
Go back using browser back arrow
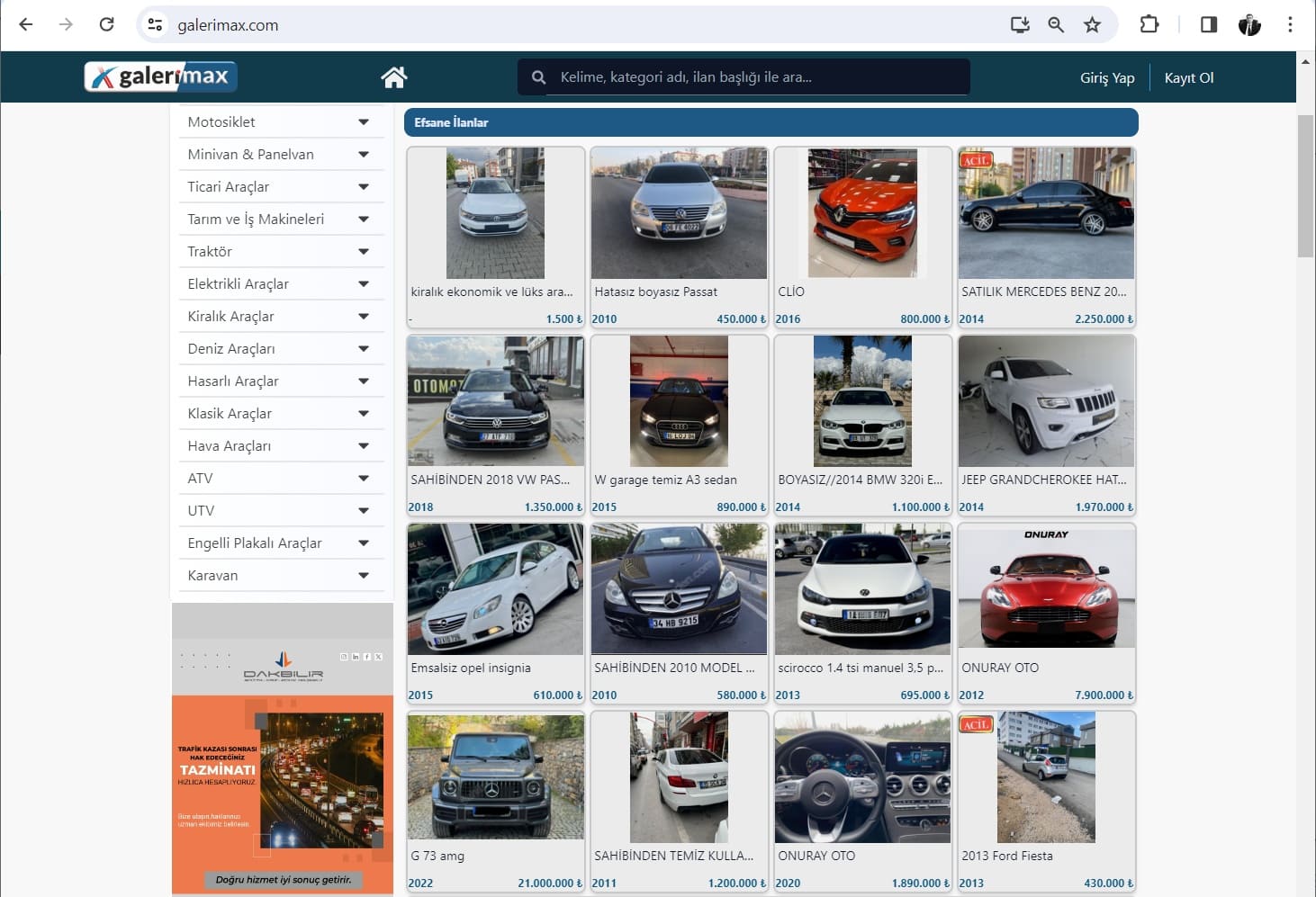(26, 24)
